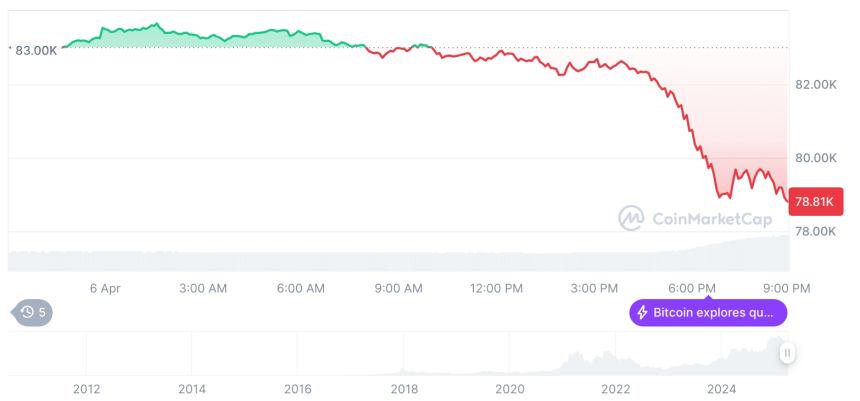
Task: Select 2022 on the history timeline
Action: pos(616,389)
